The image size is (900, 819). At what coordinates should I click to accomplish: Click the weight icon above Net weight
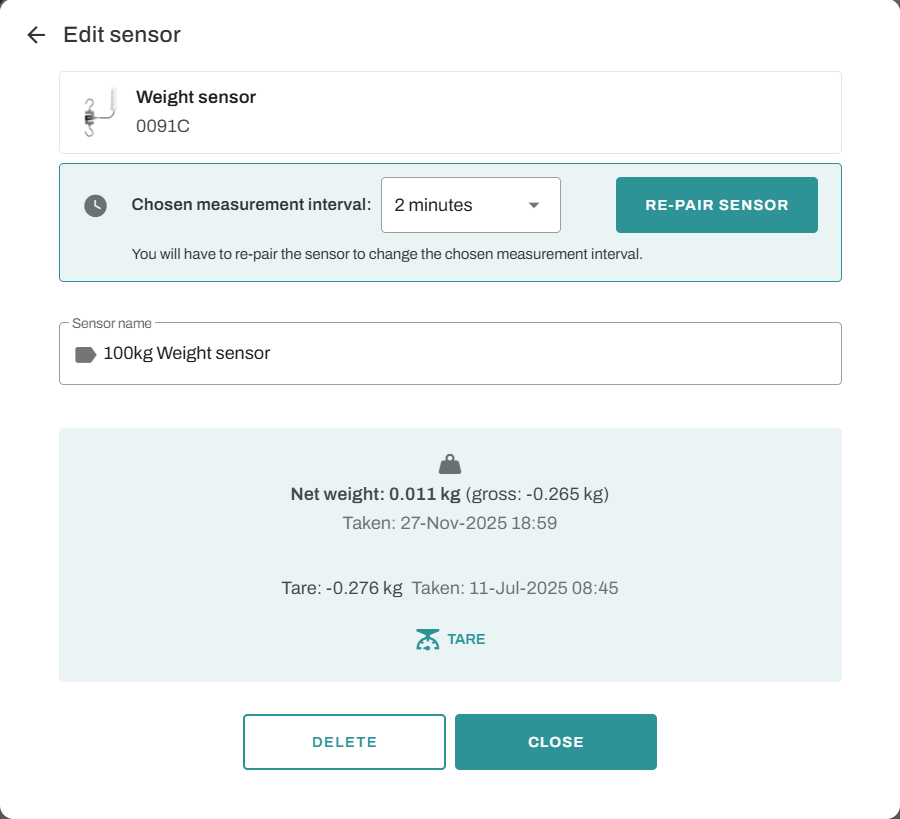point(450,465)
